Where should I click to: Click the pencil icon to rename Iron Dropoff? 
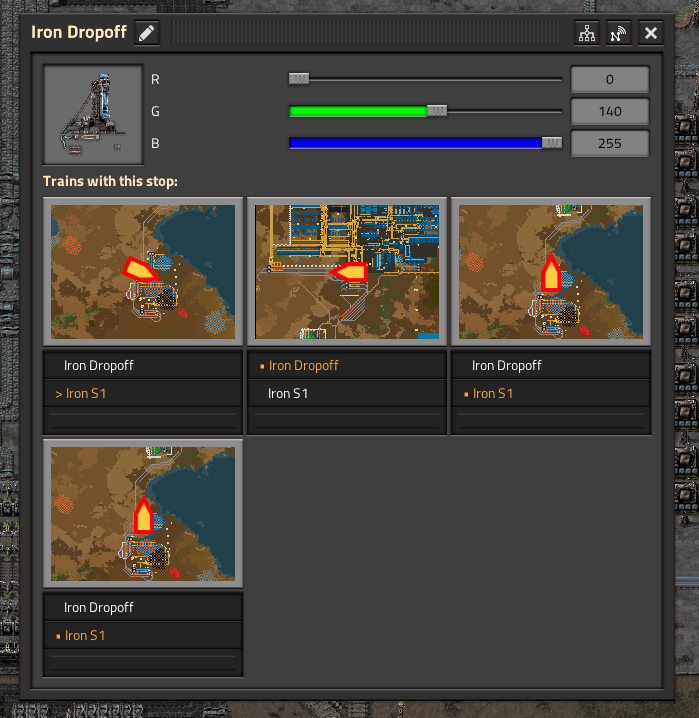tap(146, 33)
